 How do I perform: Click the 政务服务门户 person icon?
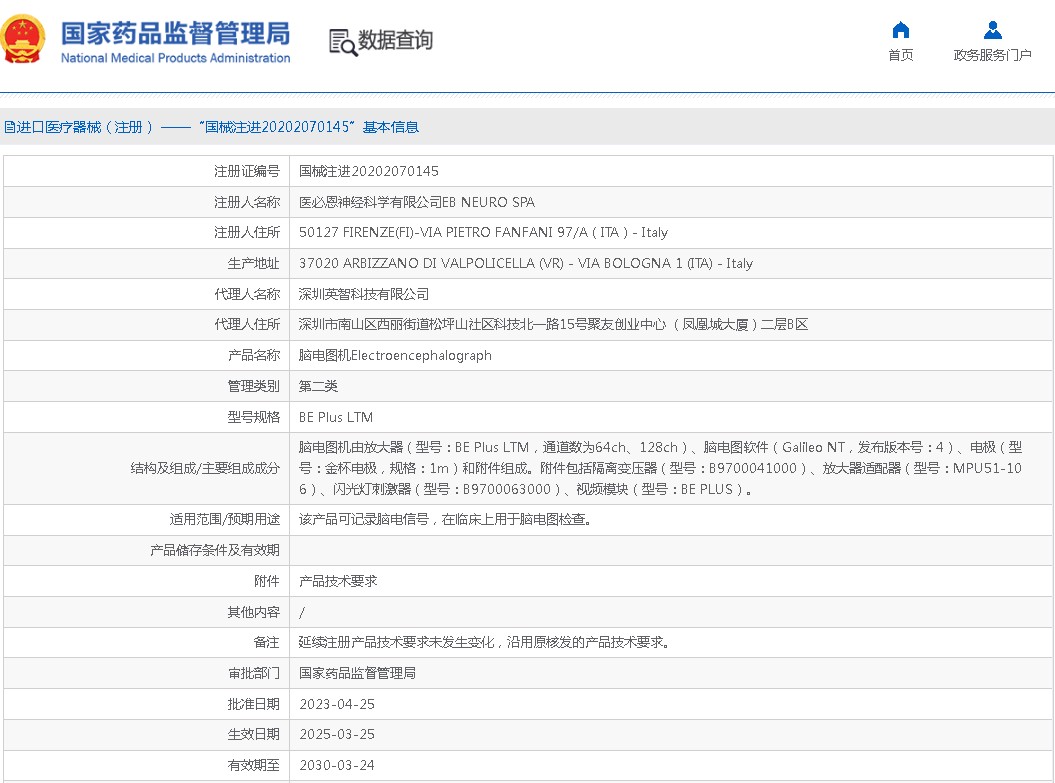tap(992, 29)
